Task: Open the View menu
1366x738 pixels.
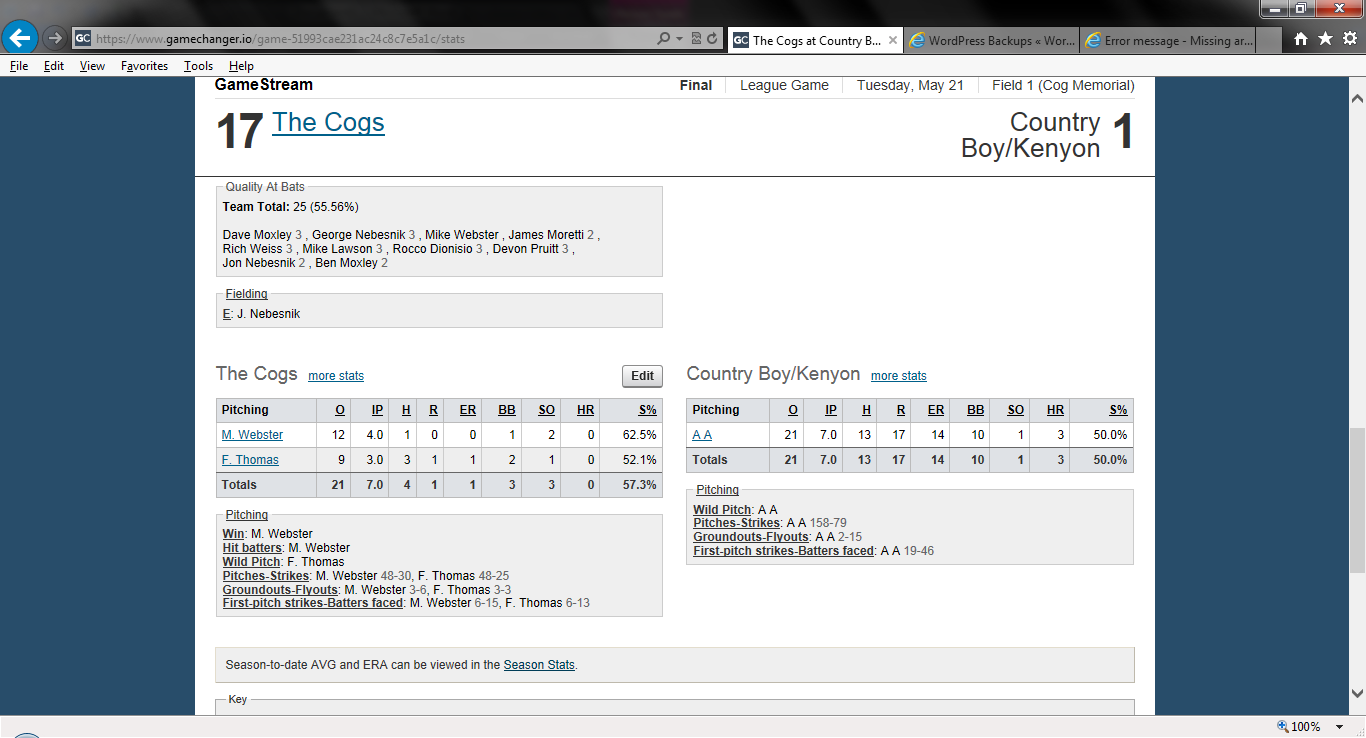Action: 92,66
